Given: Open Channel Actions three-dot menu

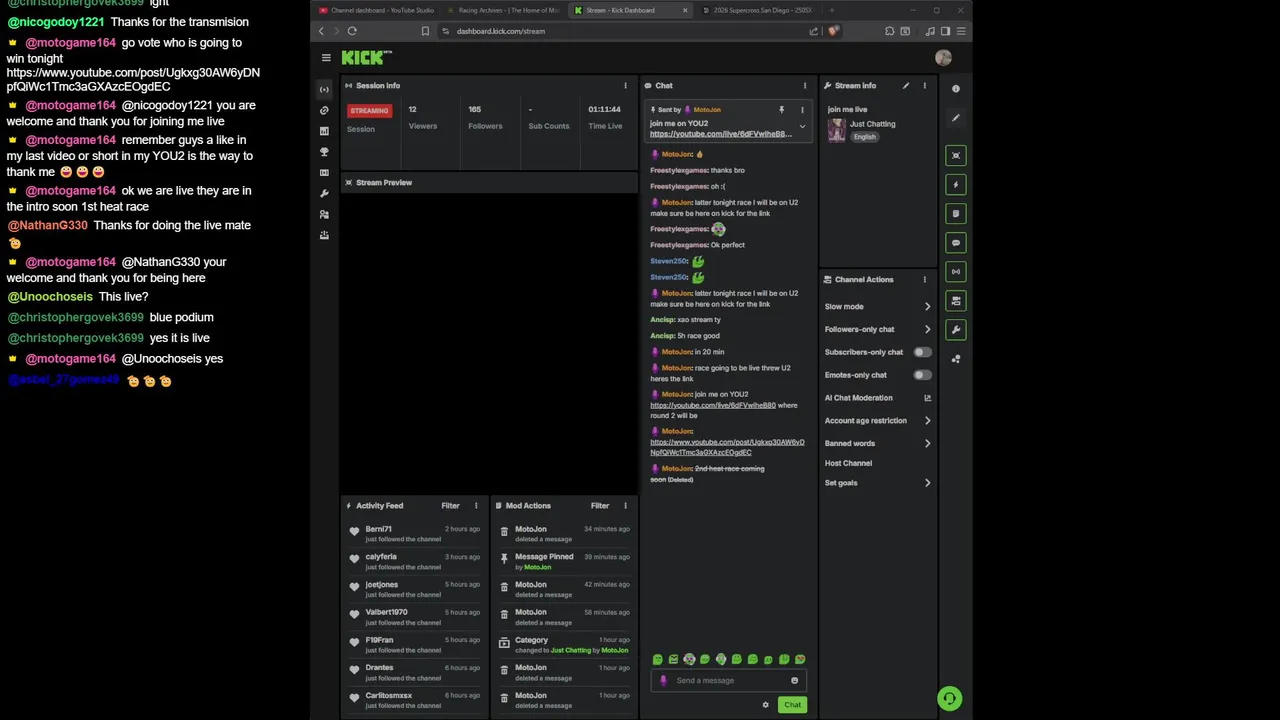Looking at the screenshot, I should [924, 280].
